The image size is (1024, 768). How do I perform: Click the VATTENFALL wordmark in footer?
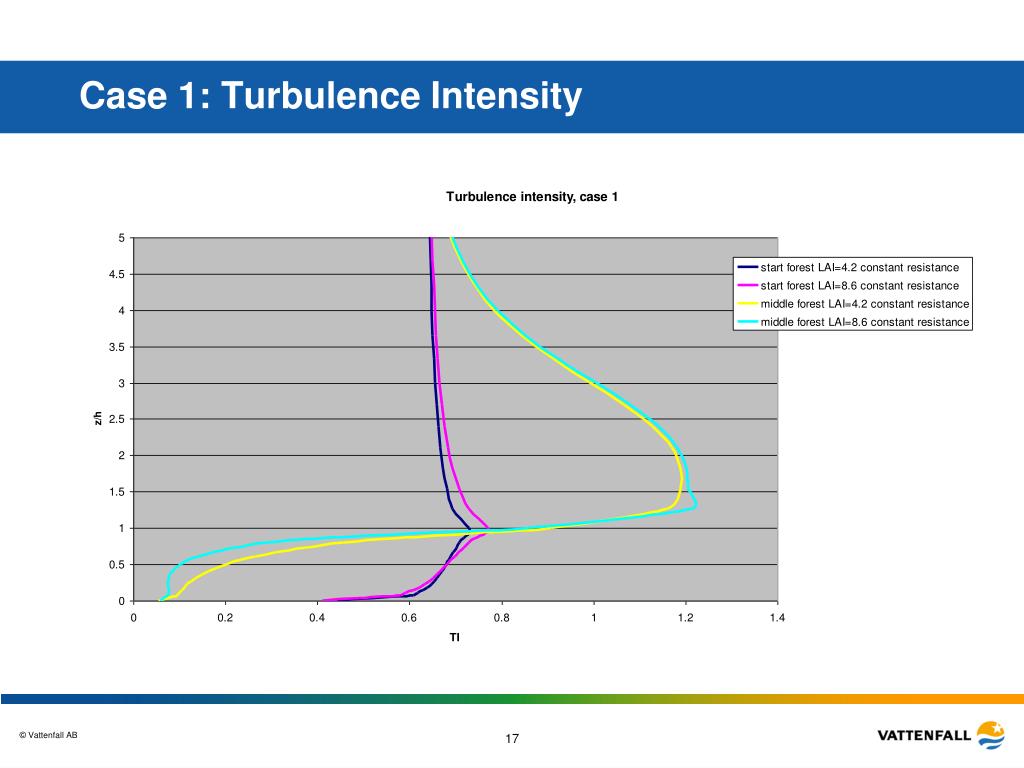pyautogui.click(x=924, y=735)
